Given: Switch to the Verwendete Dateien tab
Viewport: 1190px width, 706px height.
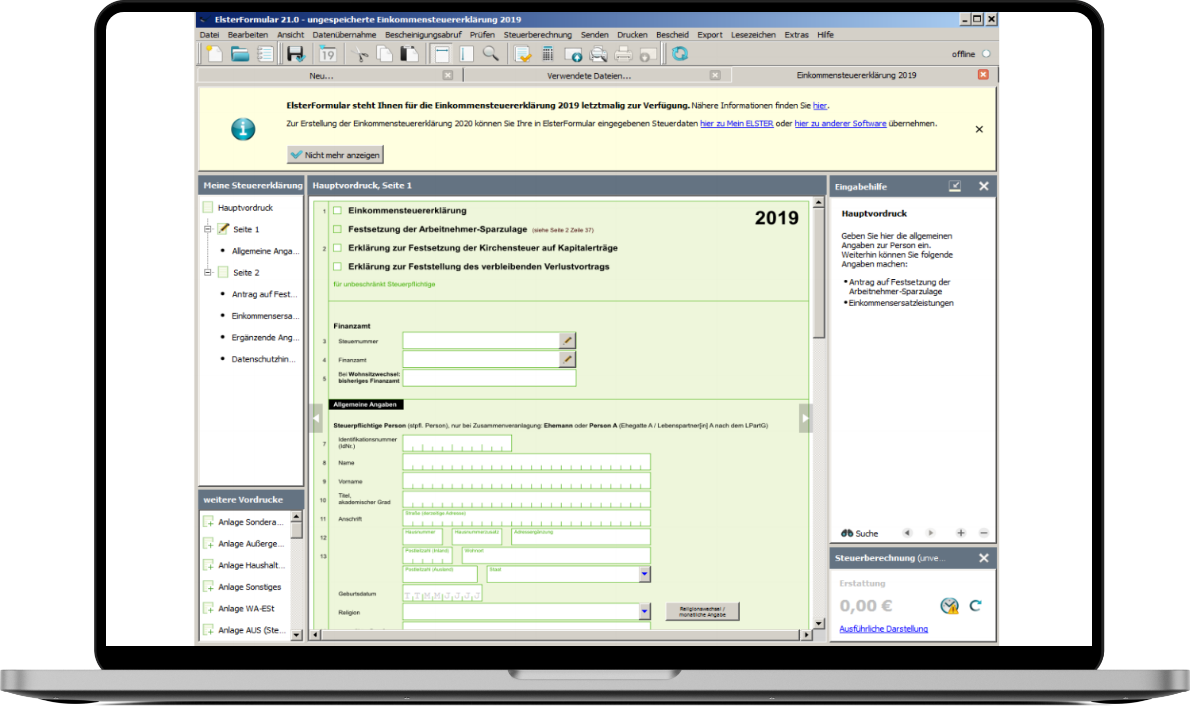Looking at the screenshot, I should 589,75.
